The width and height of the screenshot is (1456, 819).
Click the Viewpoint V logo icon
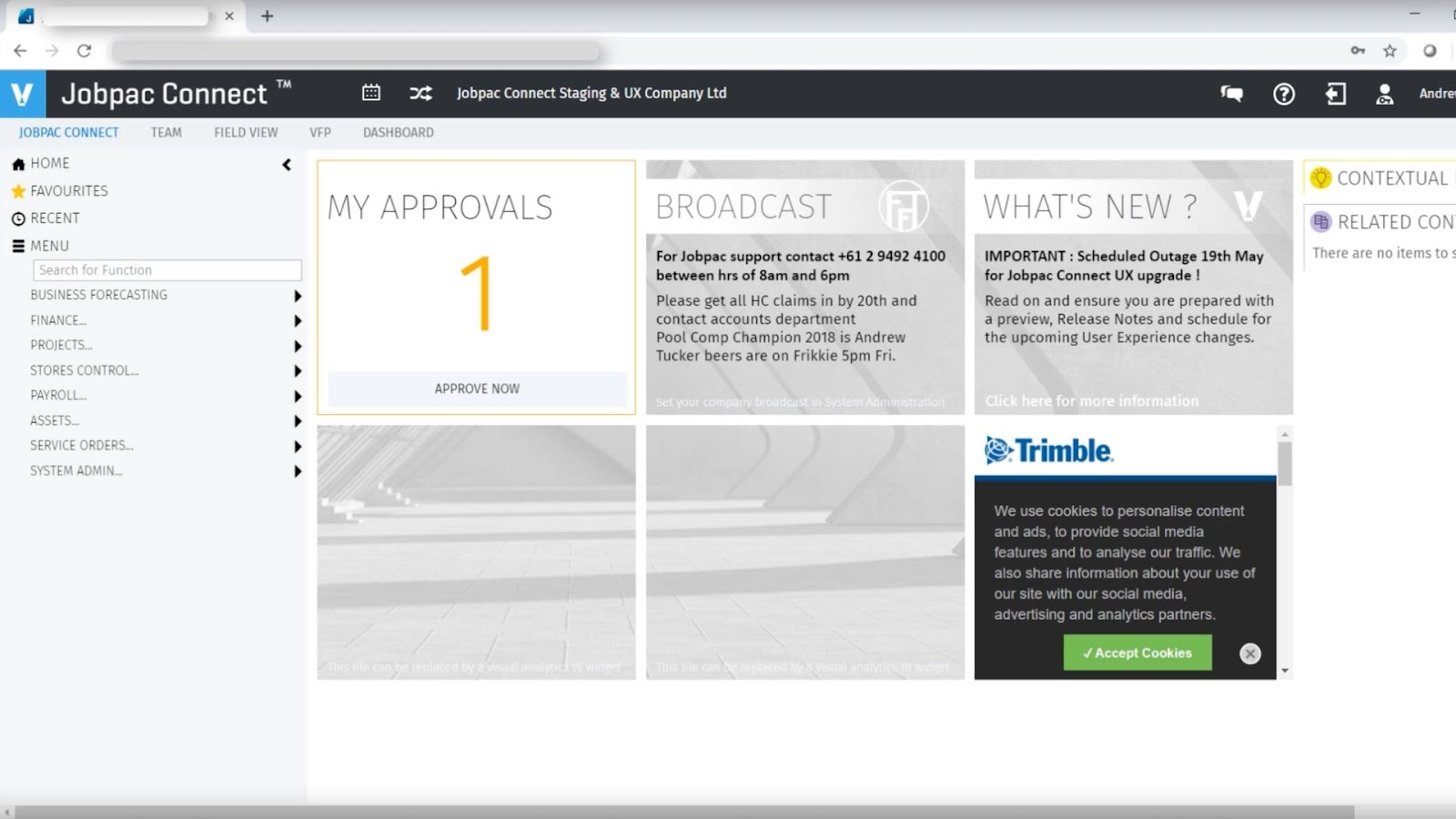click(22, 94)
